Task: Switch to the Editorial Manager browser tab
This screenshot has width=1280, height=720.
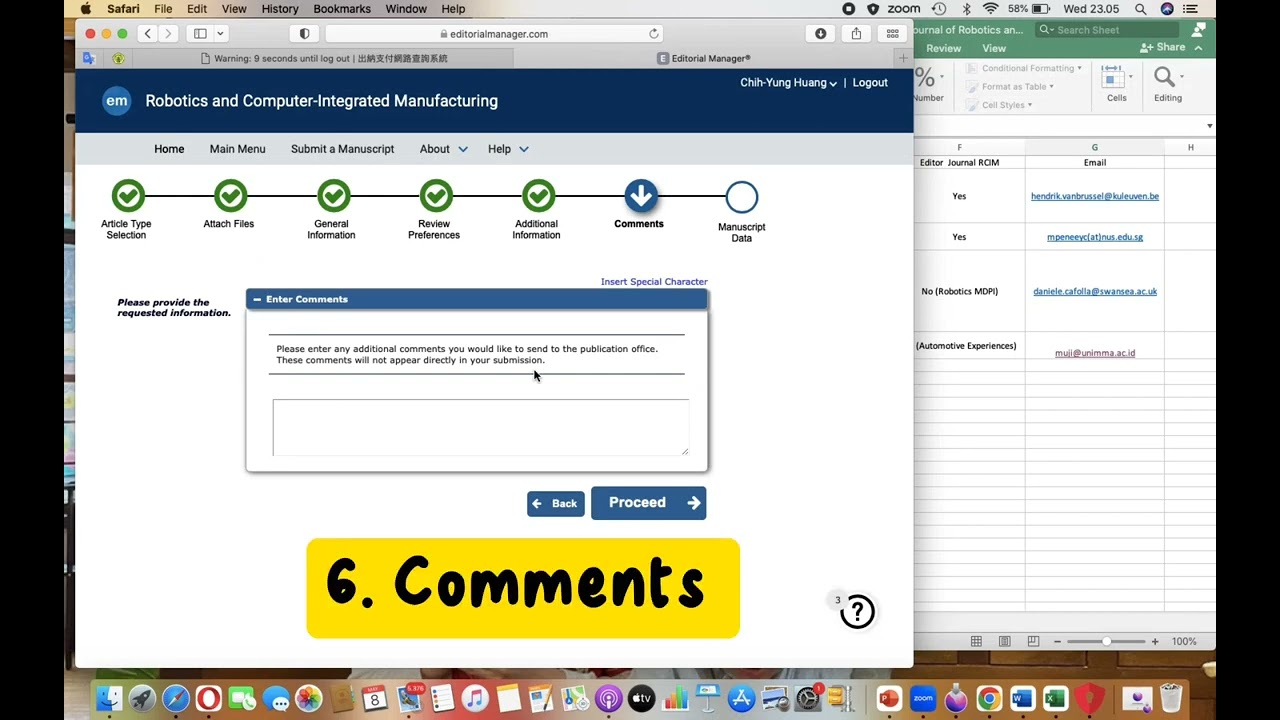Action: 704,58
